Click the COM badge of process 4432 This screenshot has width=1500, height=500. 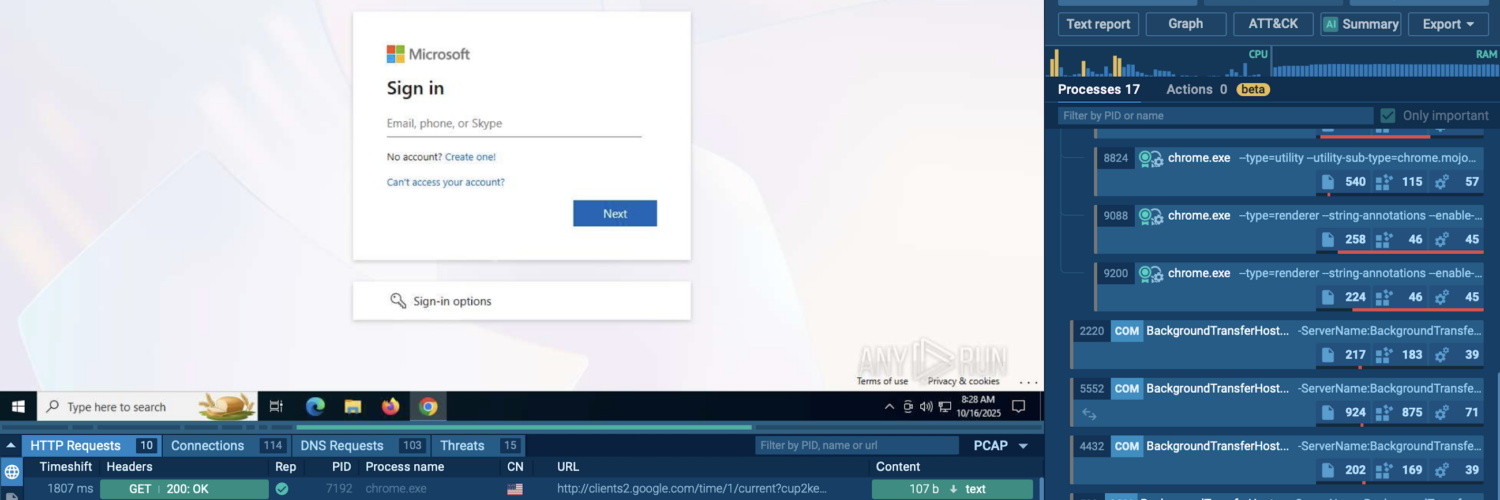pos(1127,446)
